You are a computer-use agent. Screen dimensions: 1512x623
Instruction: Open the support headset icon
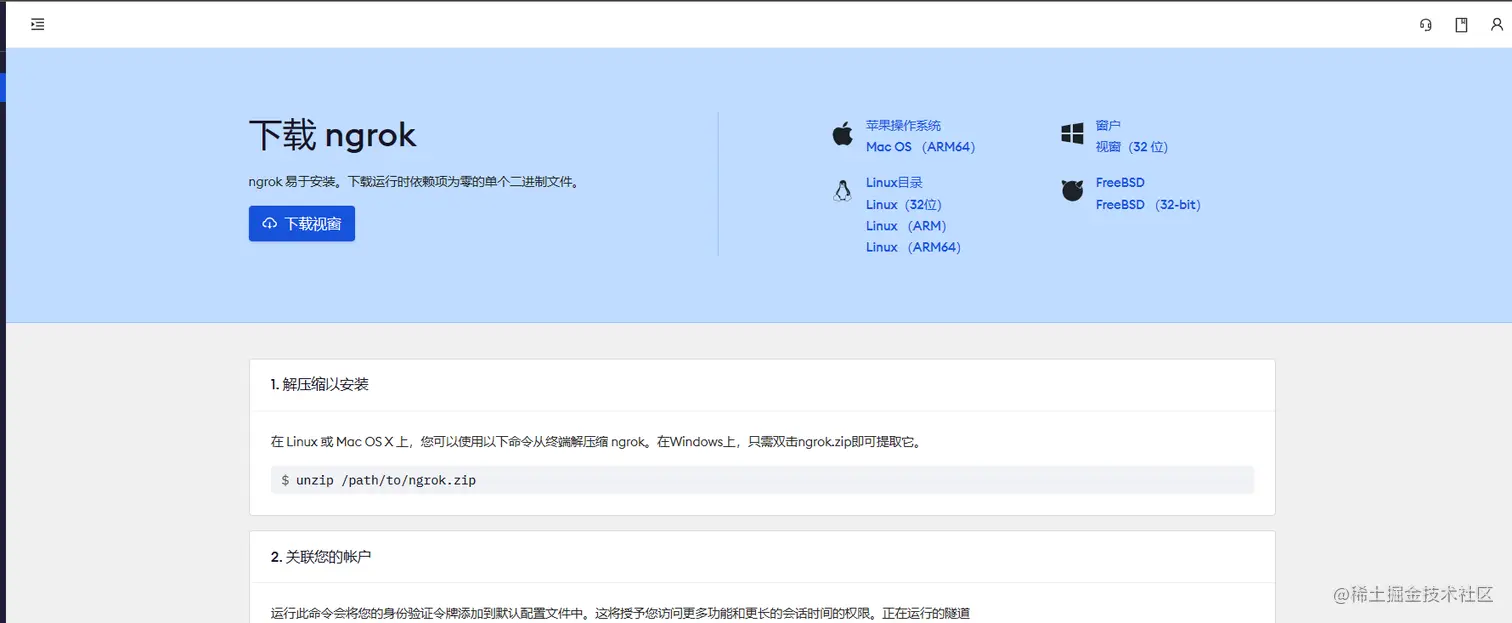pos(1426,25)
